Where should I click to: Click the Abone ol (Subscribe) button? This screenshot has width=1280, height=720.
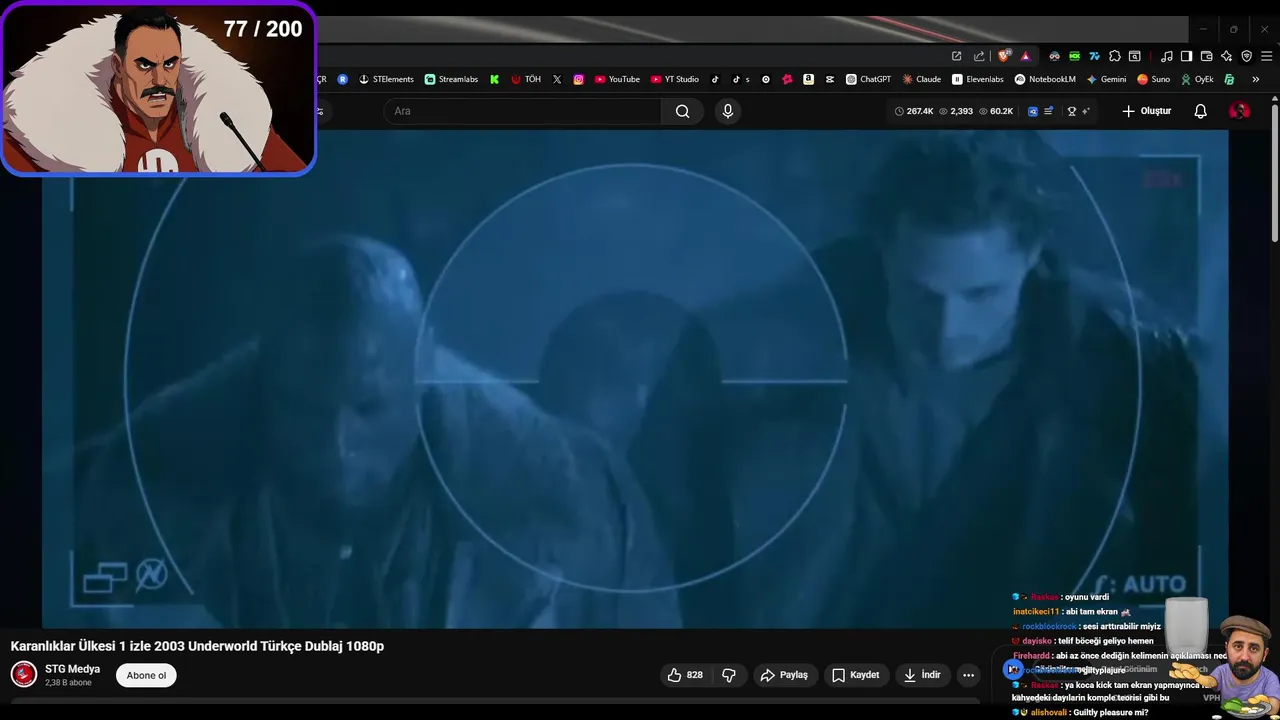(146, 676)
